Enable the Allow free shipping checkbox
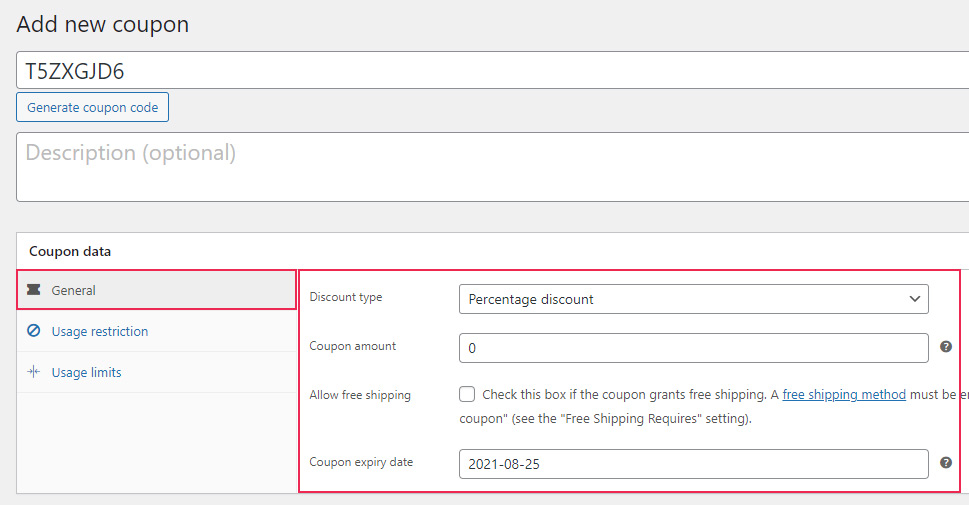 [x=467, y=394]
